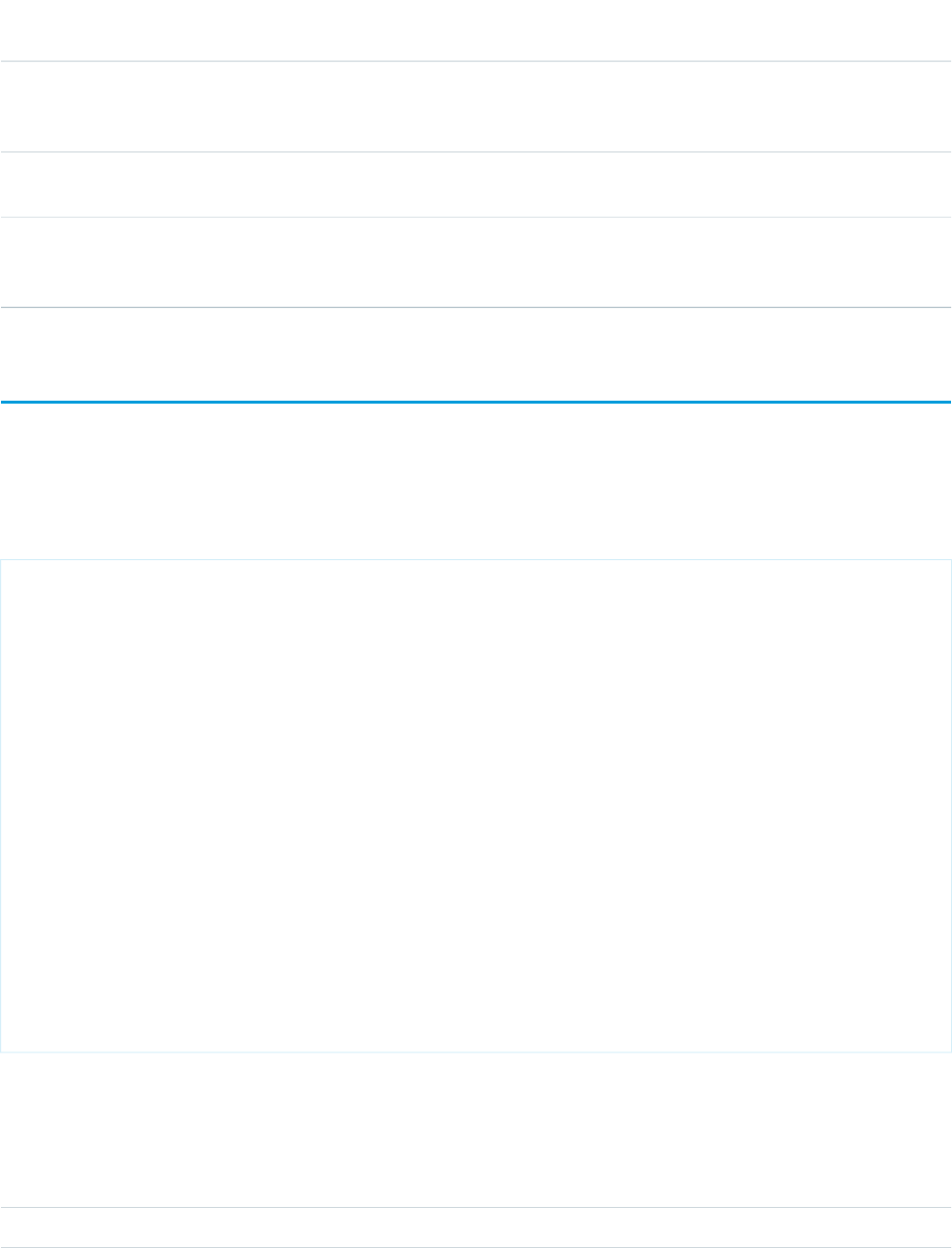
Task: Click the blank row between second and third dividers
Action: (x=476, y=185)
